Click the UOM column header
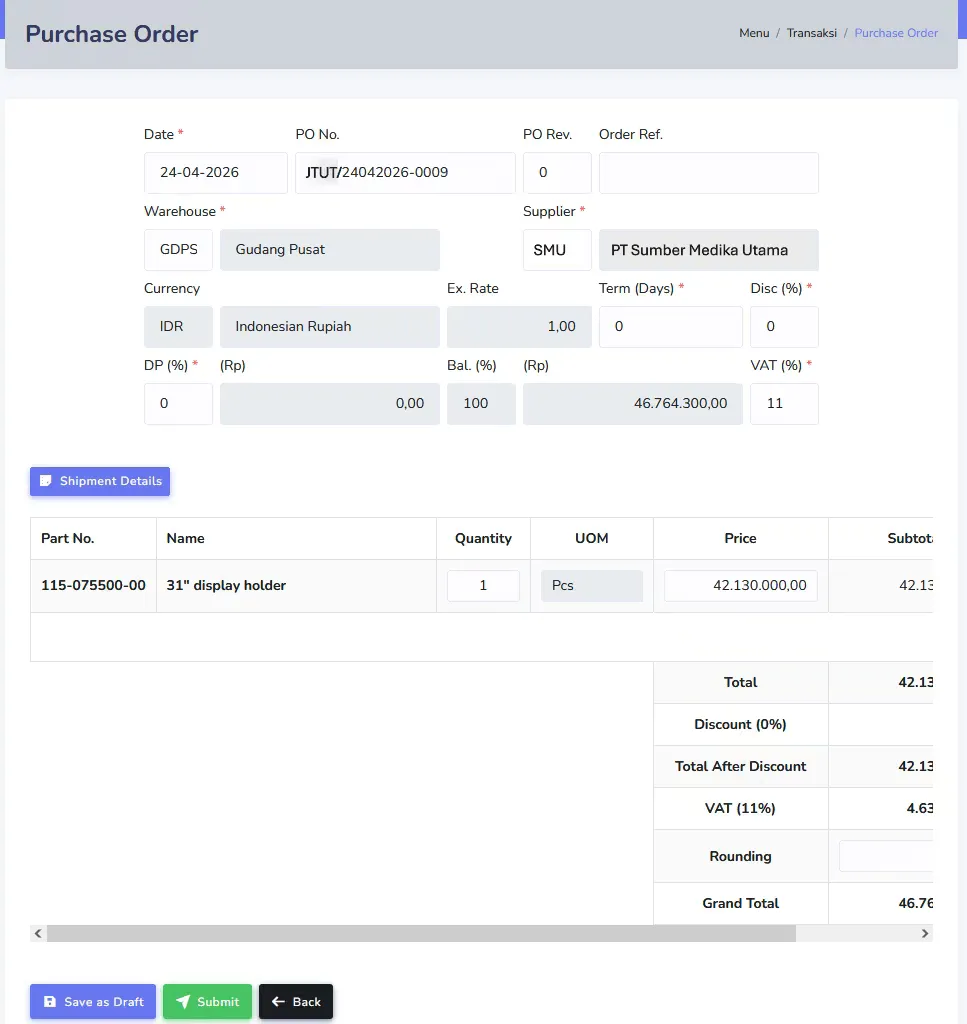This screenshot has width=967, height=1024. pos(592,538)
